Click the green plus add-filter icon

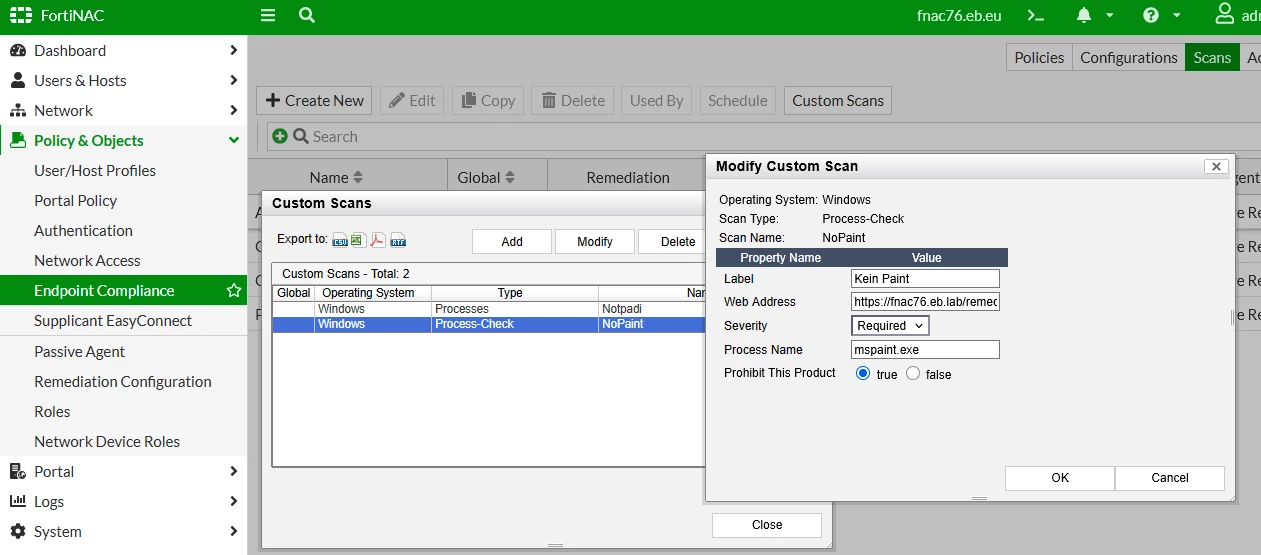tap(280, 136)
